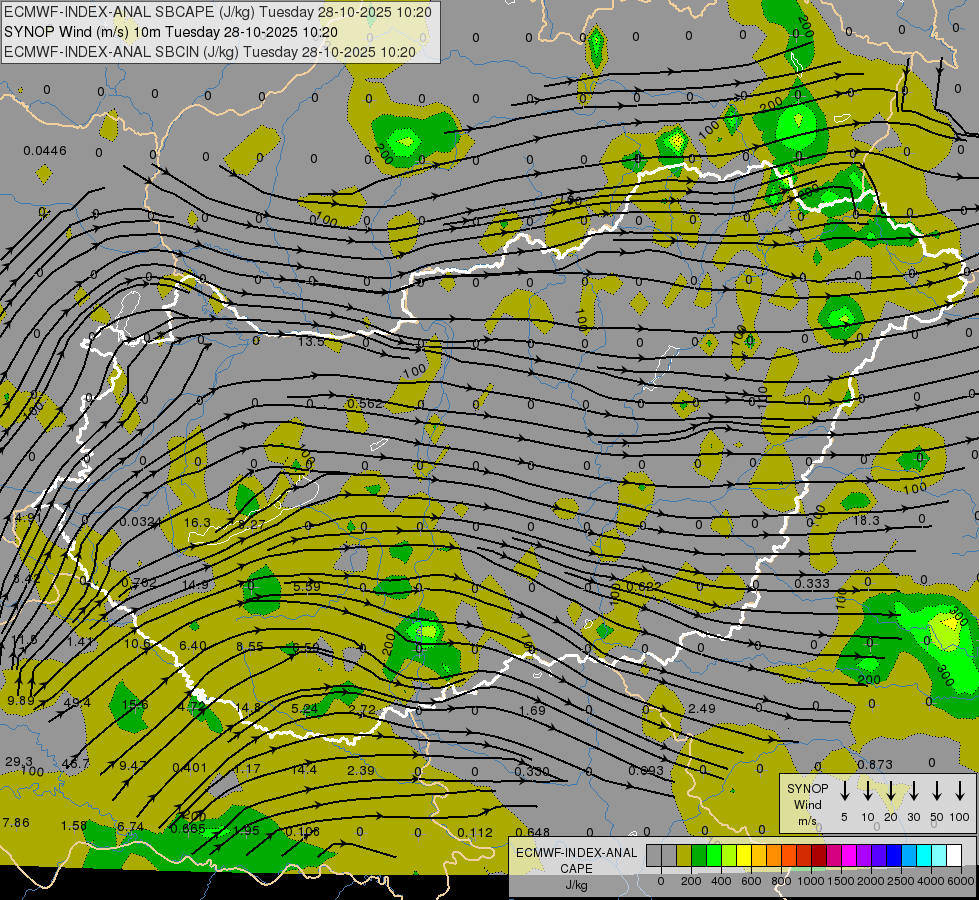
Task: Select the SYNOP Wind 10m title line
Action: tap(171, 32)
